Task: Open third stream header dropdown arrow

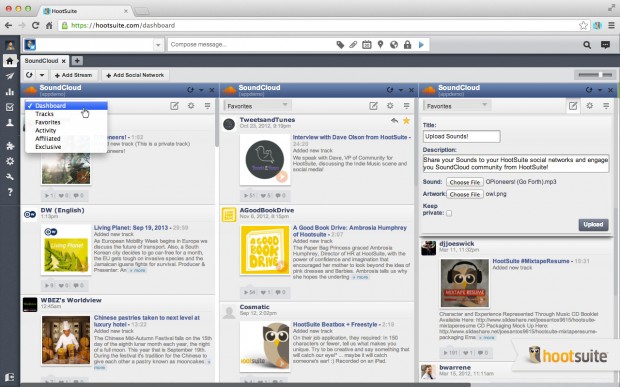Action: (x=600, y=90)
